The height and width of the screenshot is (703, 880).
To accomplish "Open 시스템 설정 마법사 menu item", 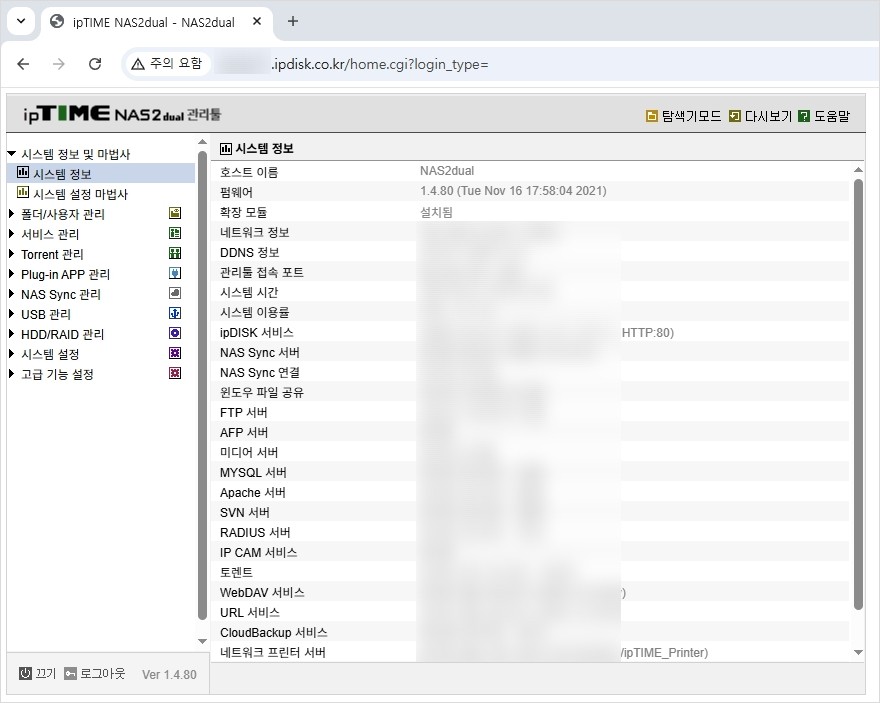I will click(x=80, y=194).
